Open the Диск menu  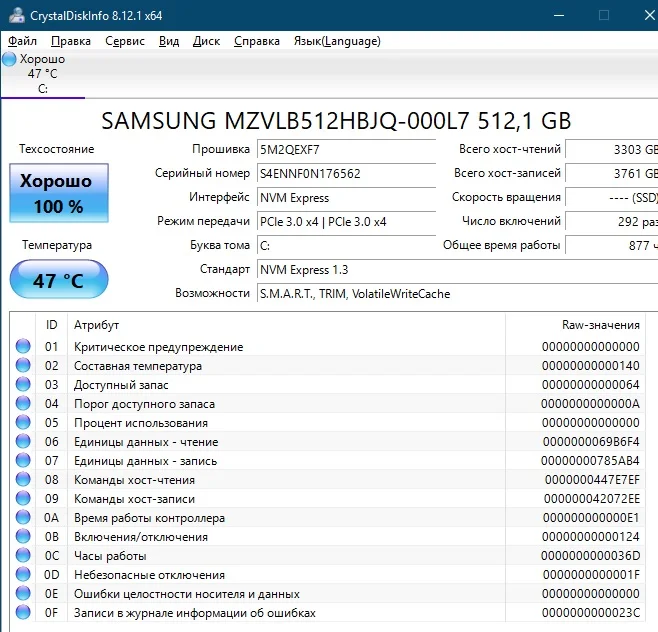[x=206, y=41]
